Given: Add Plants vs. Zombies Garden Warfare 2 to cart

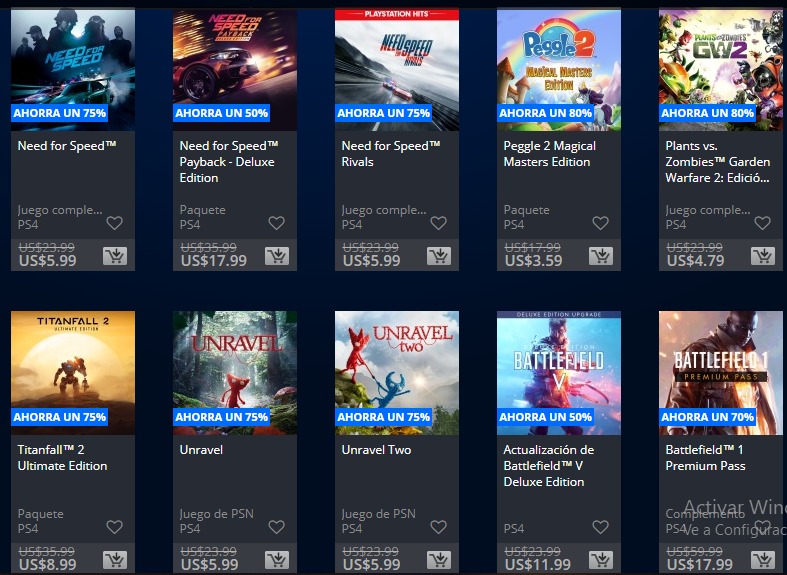Looking at the screenshot, I should coord(763,256).
